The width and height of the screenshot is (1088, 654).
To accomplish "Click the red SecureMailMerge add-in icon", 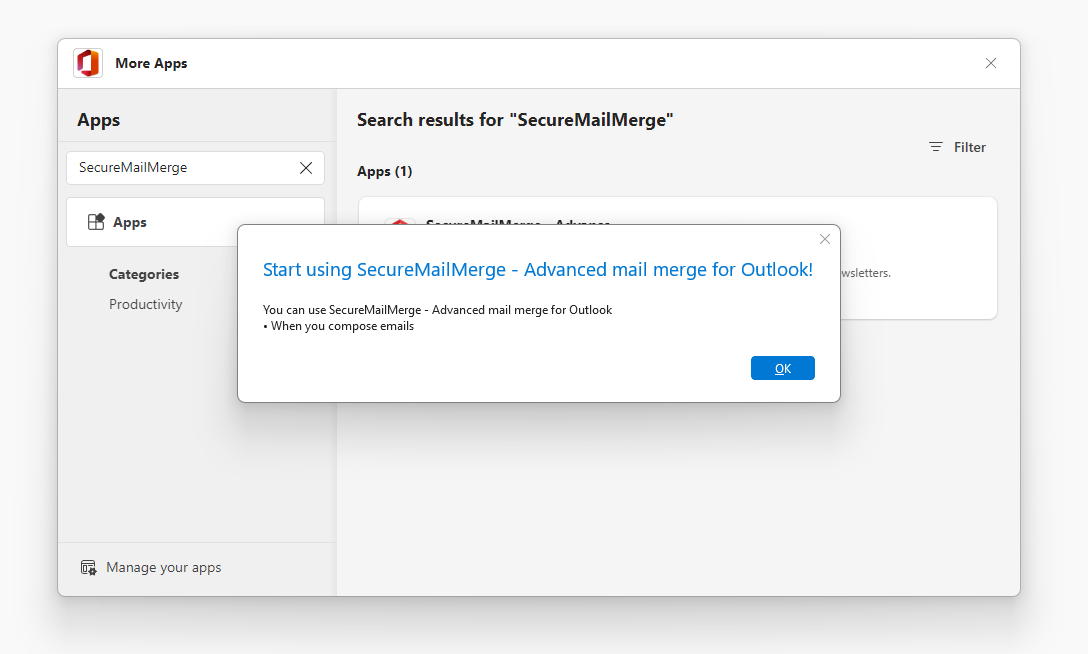I will (x=401, y=224).
